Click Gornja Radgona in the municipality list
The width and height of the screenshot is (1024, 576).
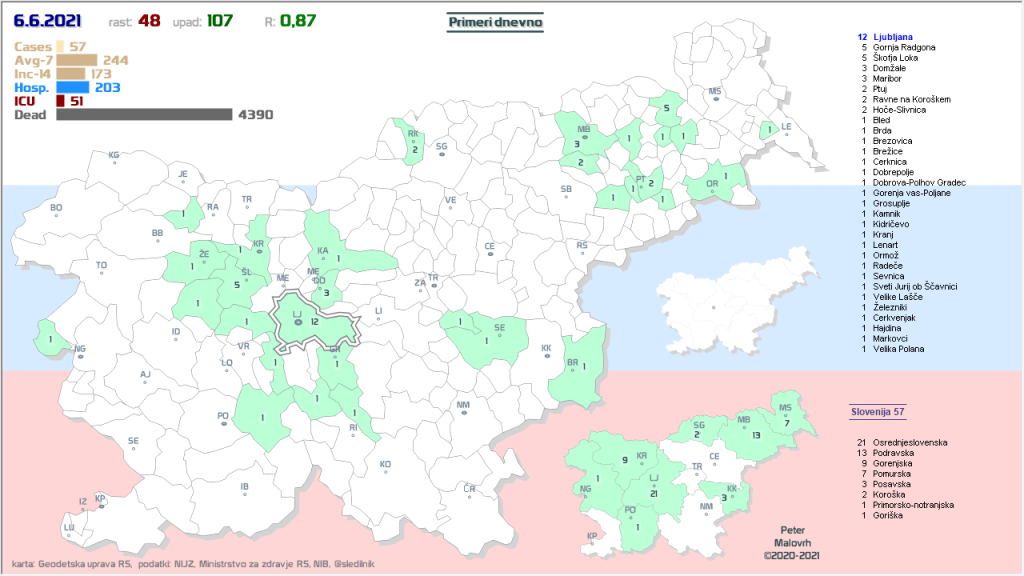coord(904,47)
